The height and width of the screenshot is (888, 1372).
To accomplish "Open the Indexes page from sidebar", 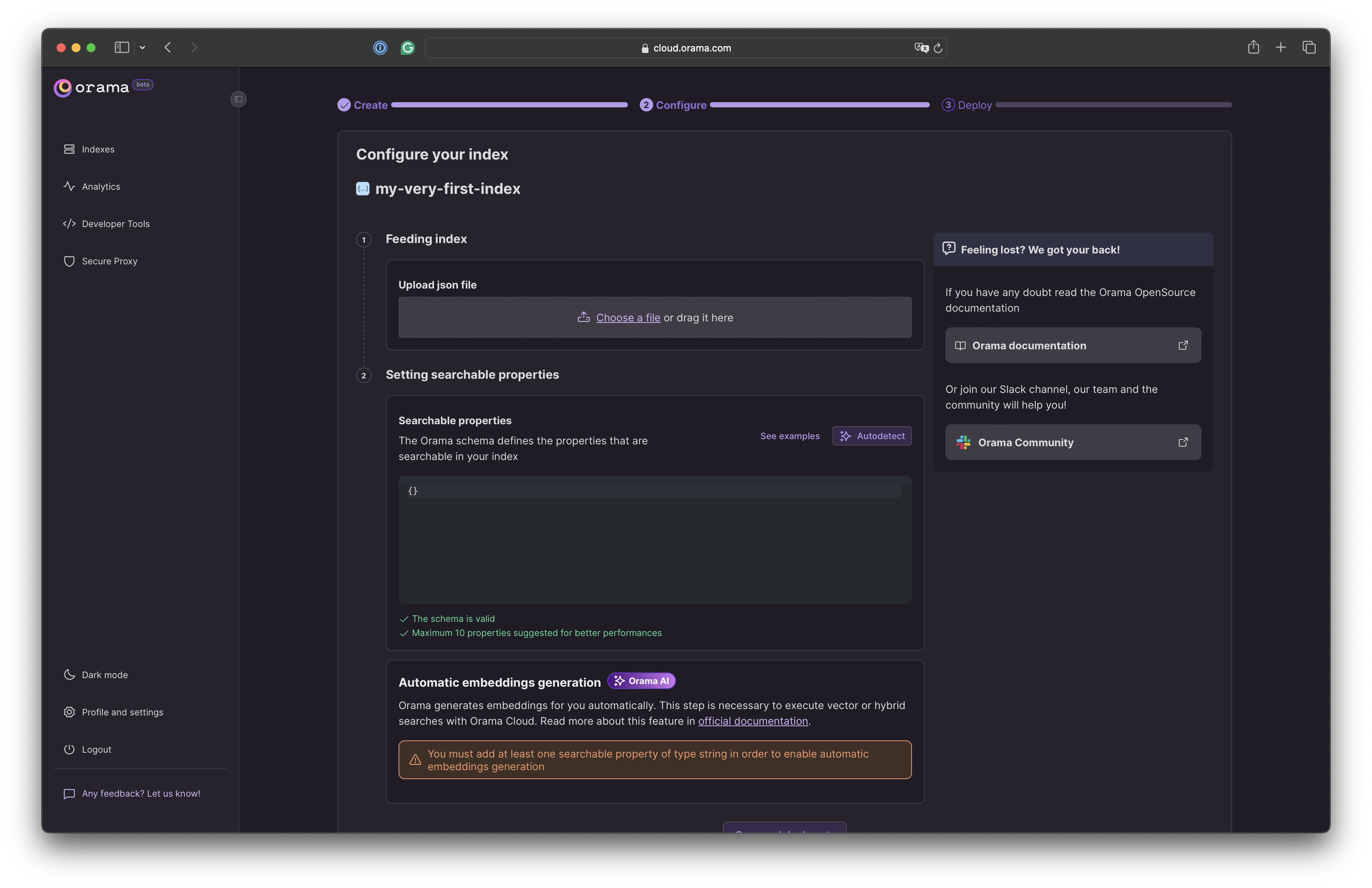I will [89, 149].
